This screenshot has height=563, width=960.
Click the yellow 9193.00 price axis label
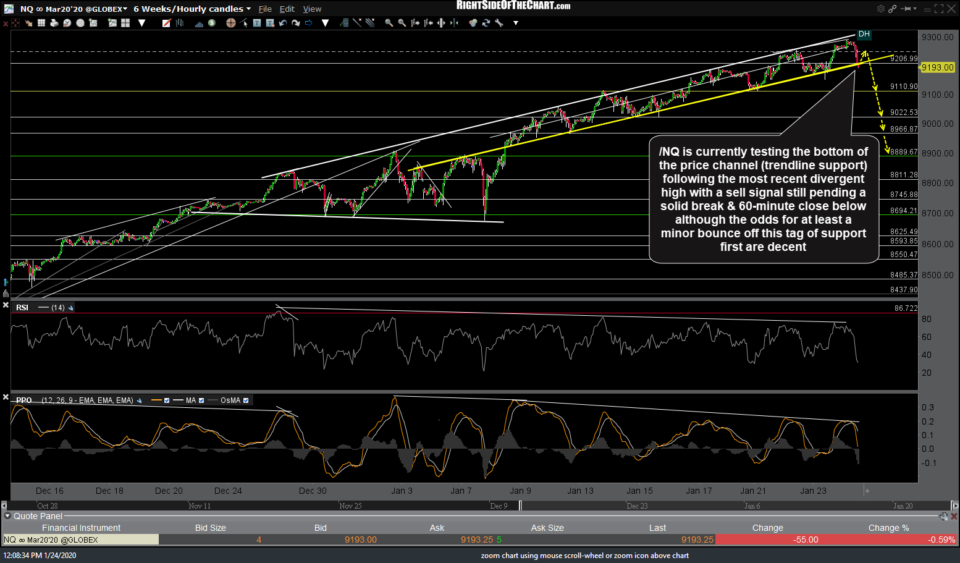tap(937, 67)
